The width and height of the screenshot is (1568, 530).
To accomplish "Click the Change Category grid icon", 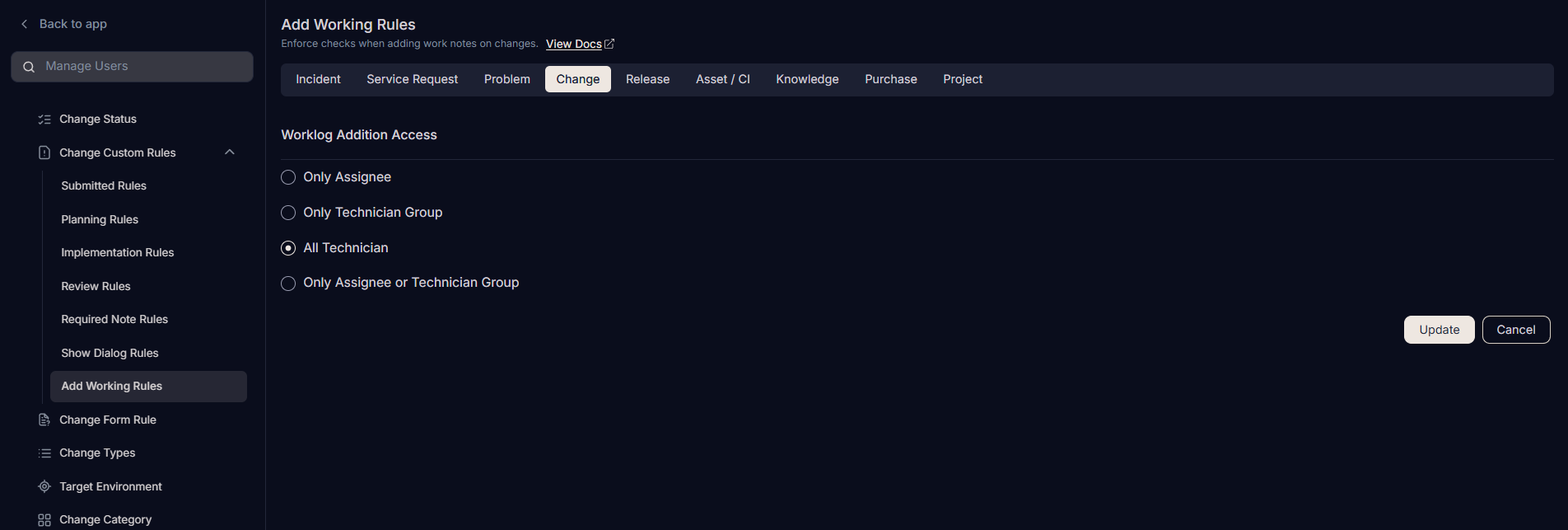I will 44,520.
